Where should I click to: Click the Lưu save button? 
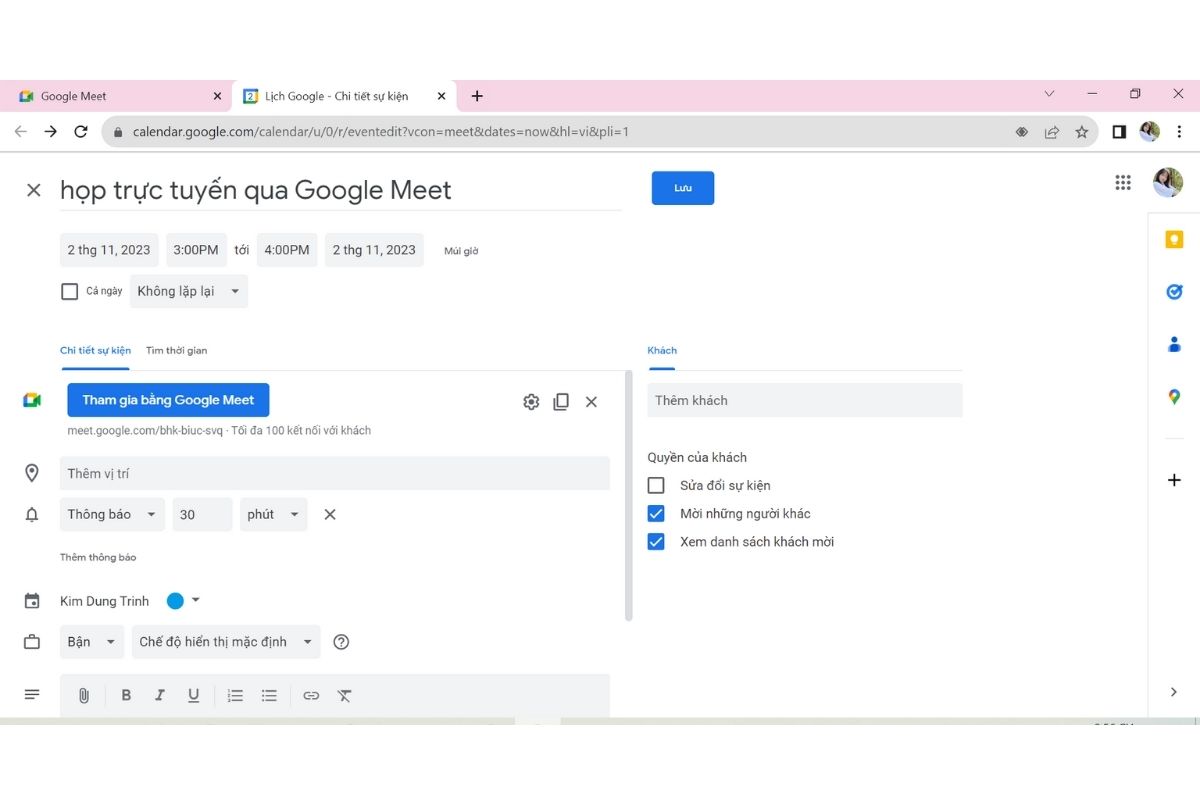683,188
